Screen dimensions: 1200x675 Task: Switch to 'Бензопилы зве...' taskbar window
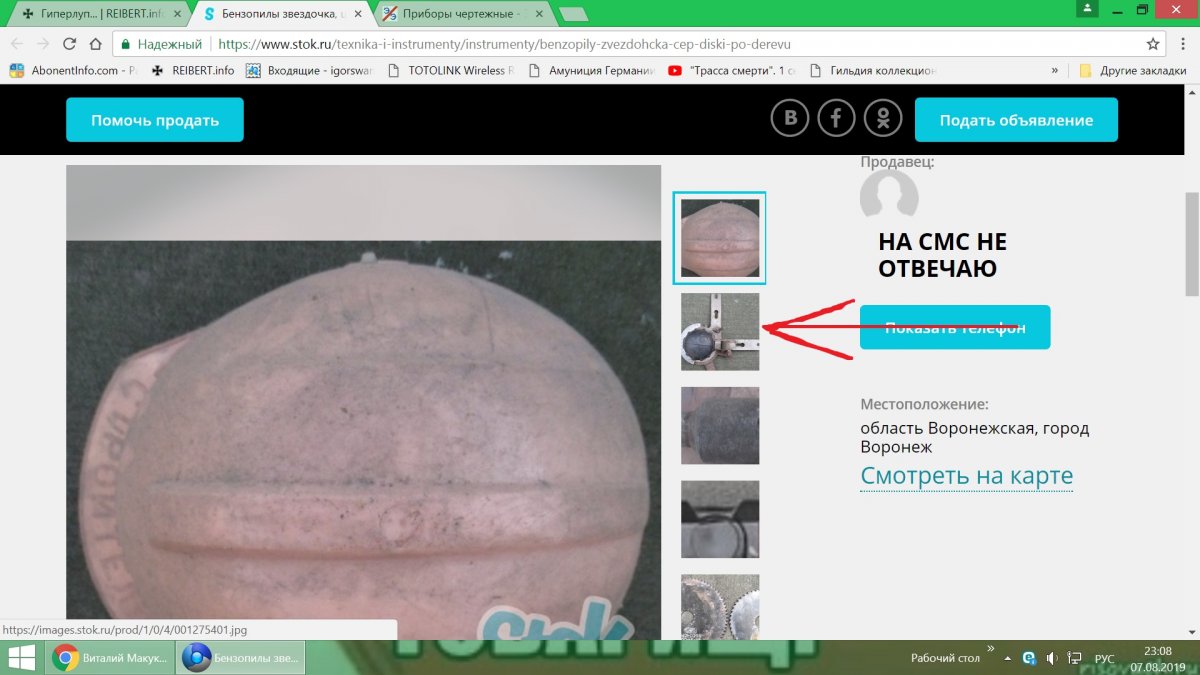click(x=241, y=657)
